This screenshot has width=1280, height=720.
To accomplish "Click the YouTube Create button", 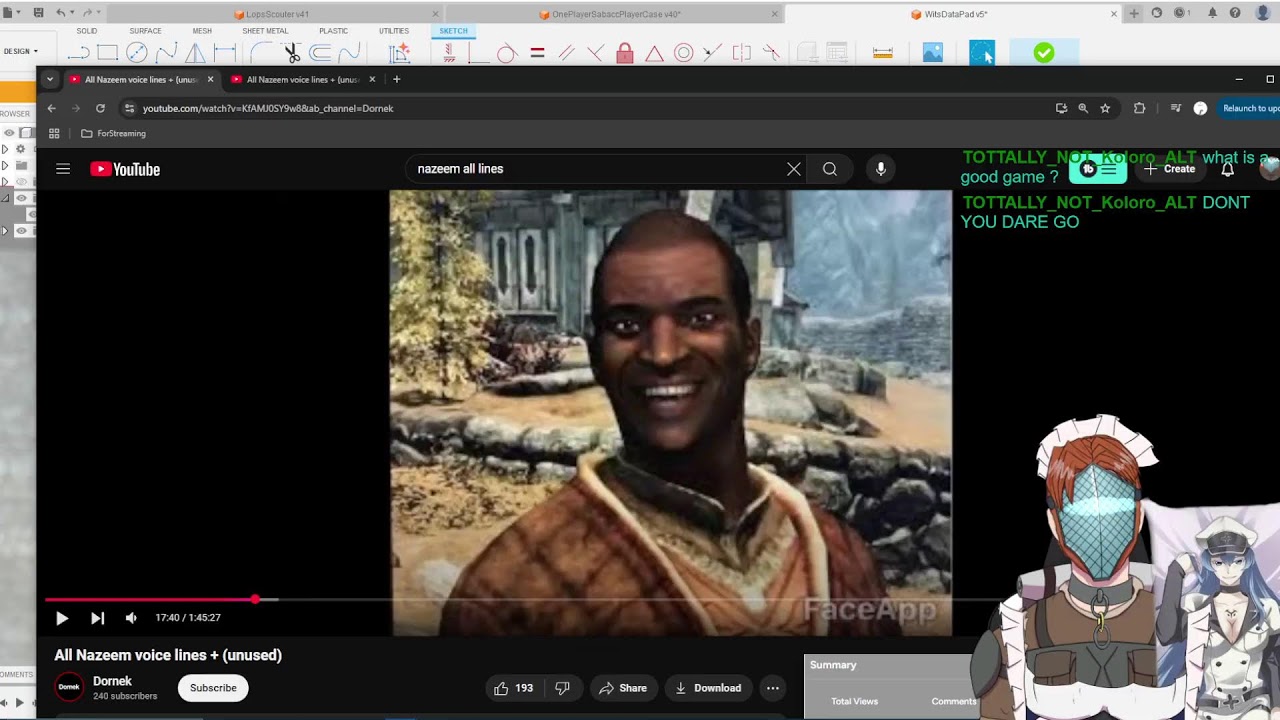I will pos(1169,169).
